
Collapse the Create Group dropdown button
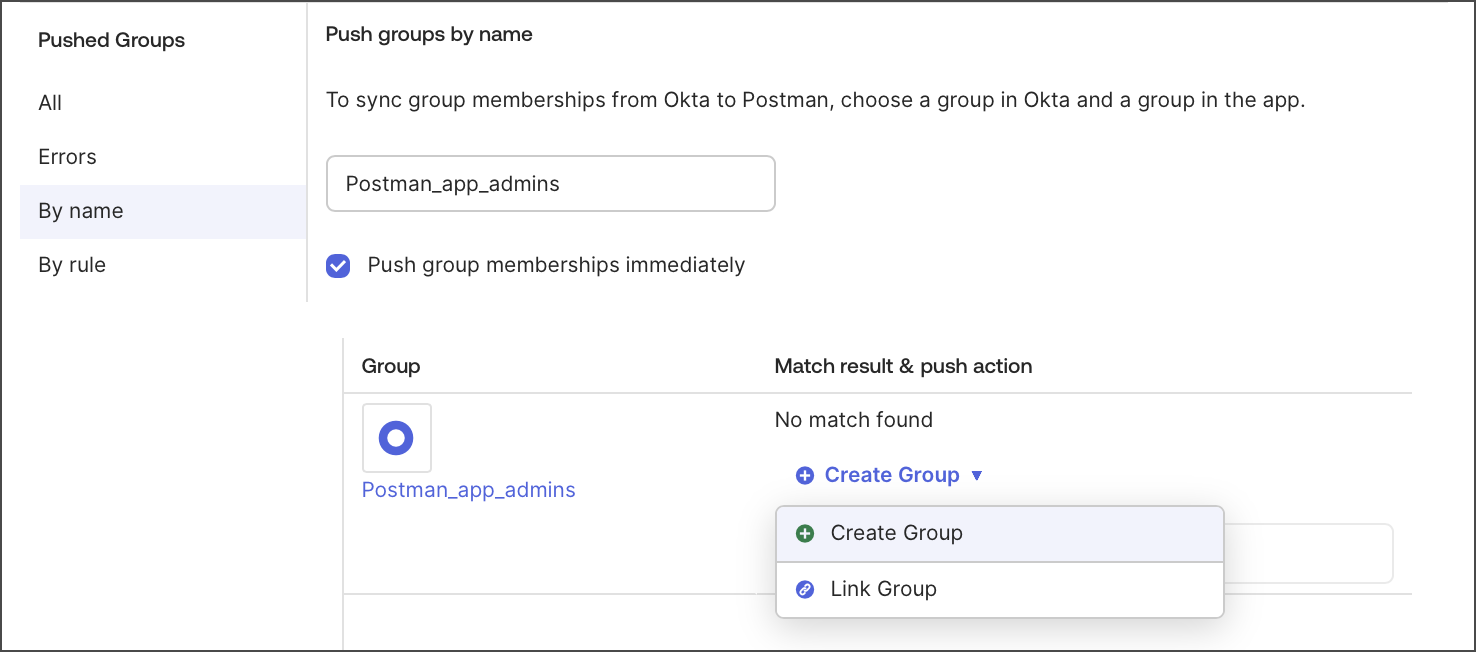[889, 475]
